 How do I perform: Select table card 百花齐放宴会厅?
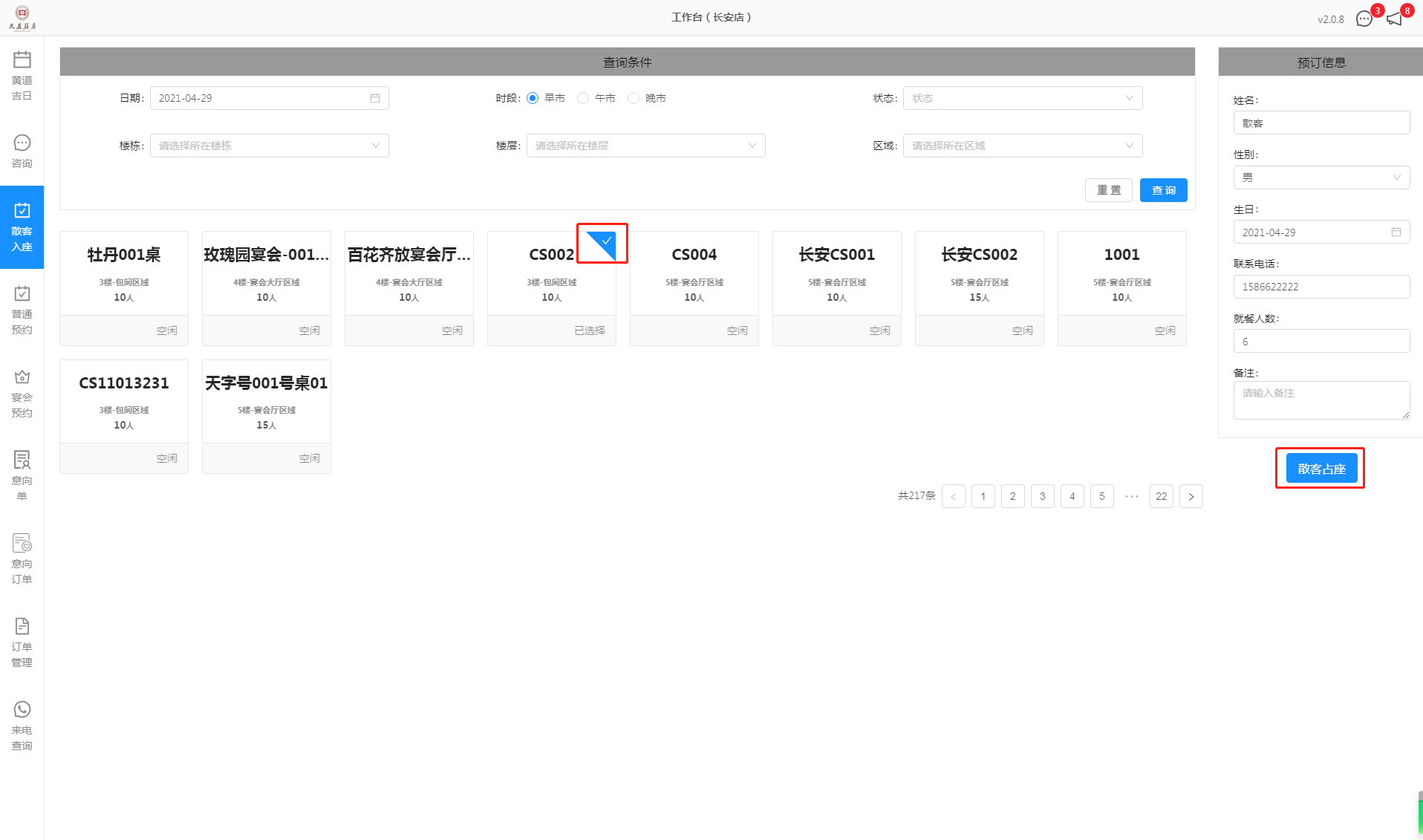coord(409,288)
